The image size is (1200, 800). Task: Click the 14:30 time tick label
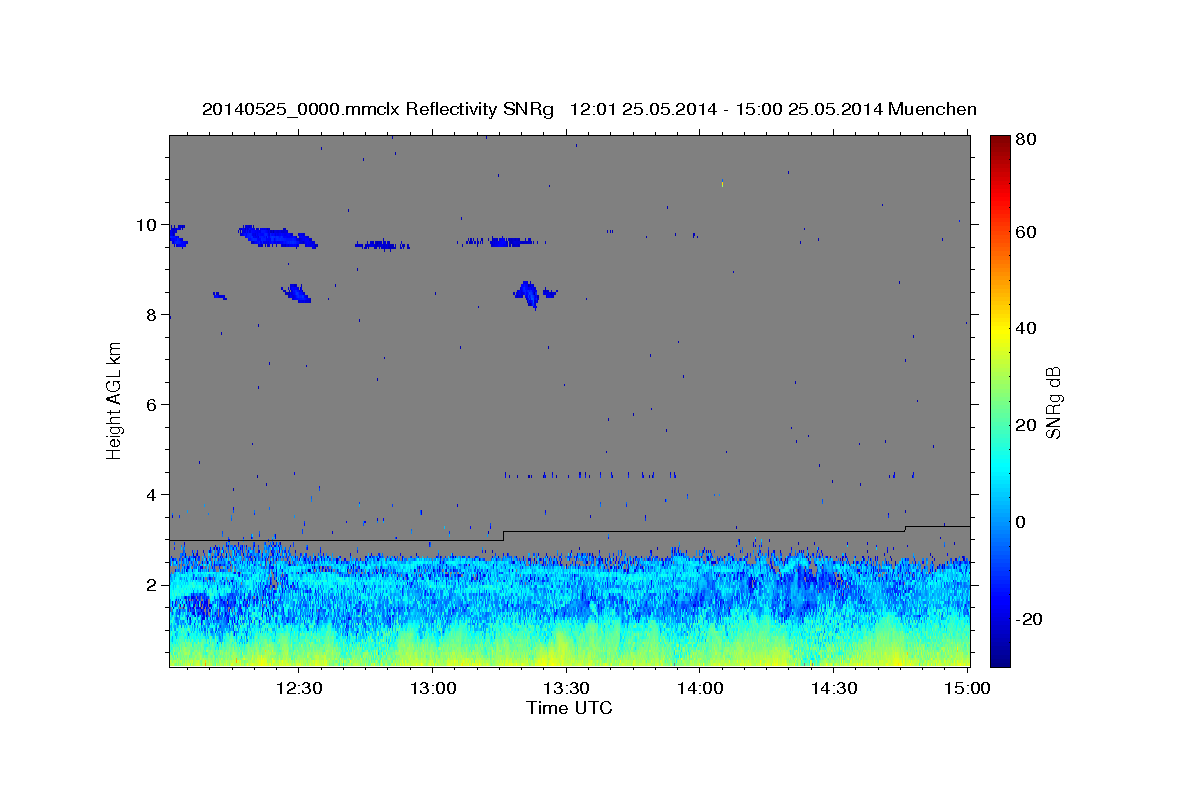click(x=834, y=688)
